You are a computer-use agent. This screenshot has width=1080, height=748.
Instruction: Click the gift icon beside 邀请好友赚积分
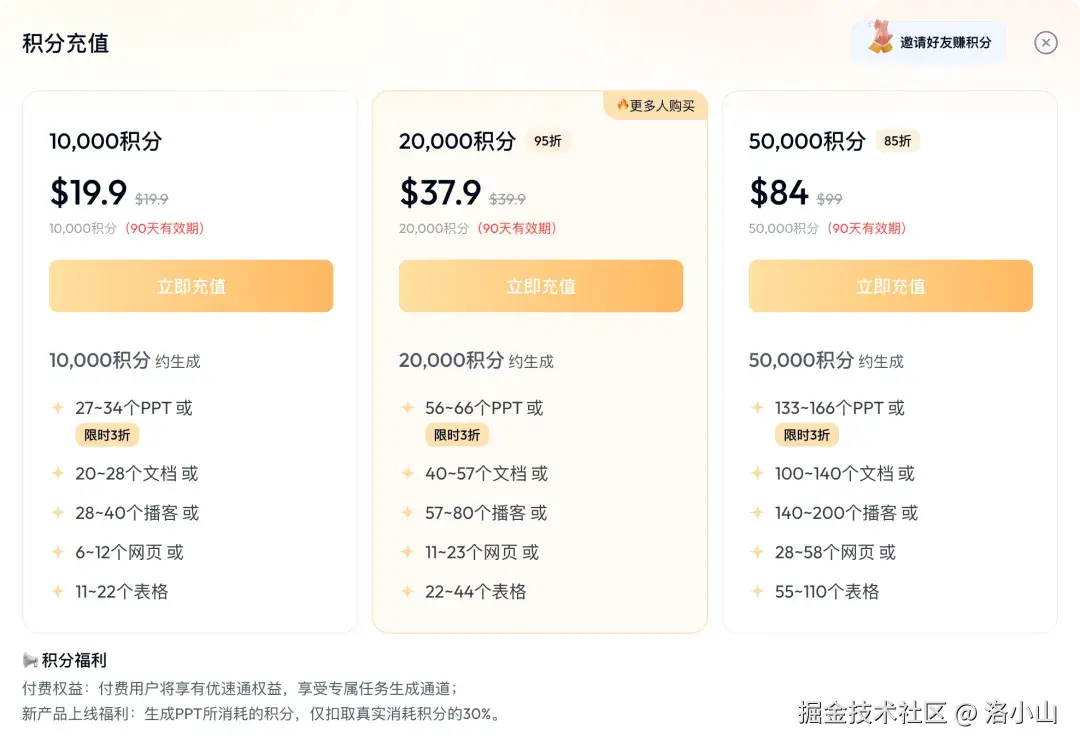[x=880, y=39]
